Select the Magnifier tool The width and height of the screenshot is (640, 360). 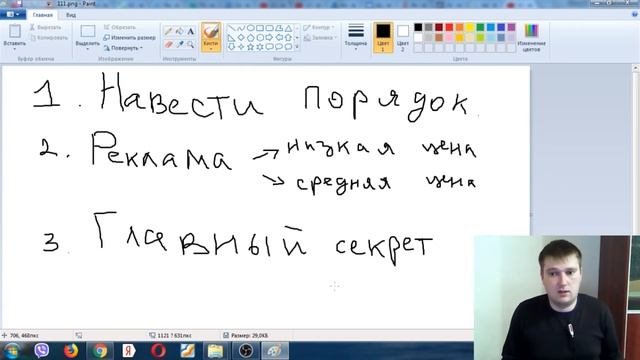coord(191,44)
